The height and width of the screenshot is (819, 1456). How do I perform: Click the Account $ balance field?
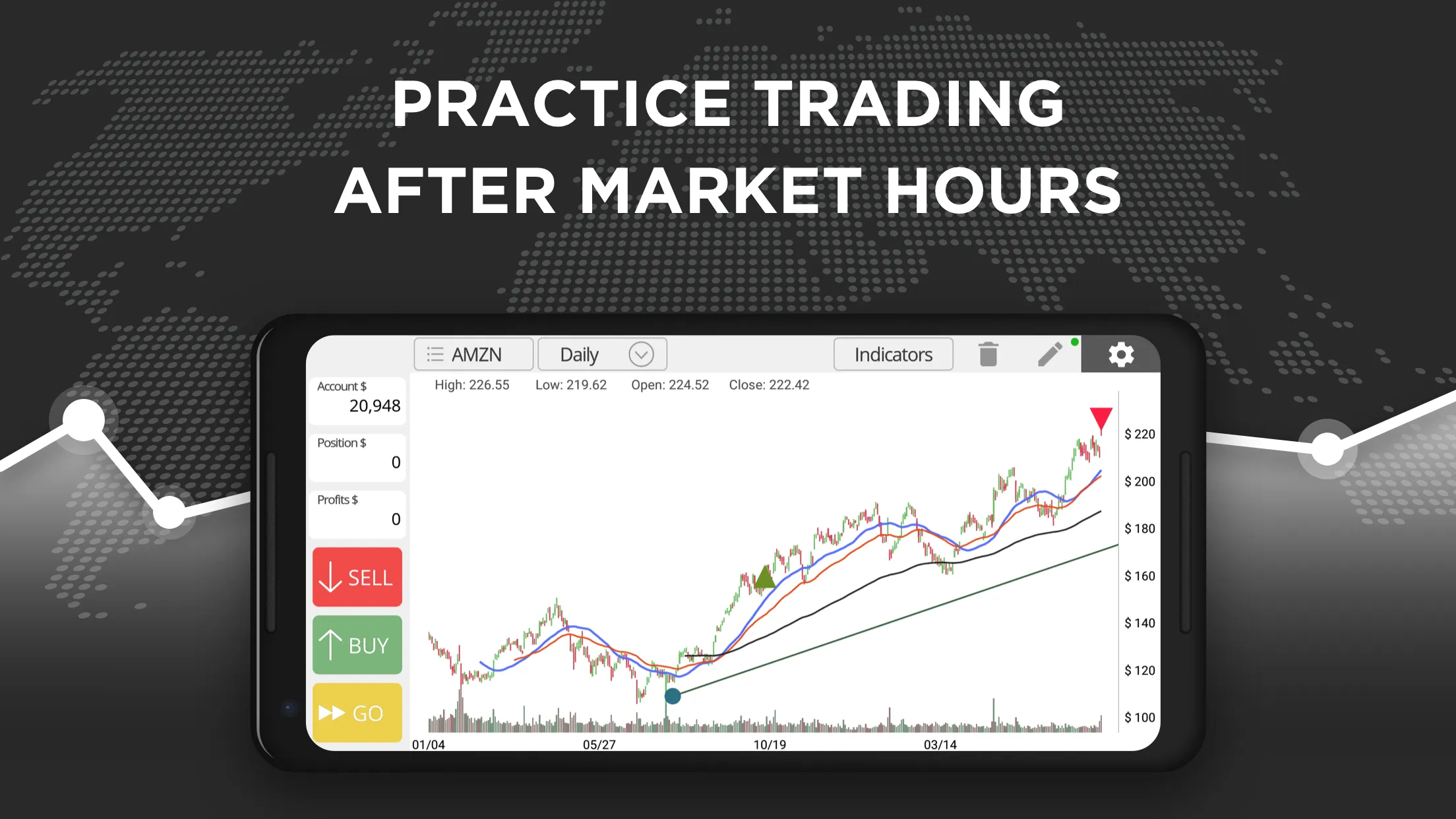(x=358, y=400)
